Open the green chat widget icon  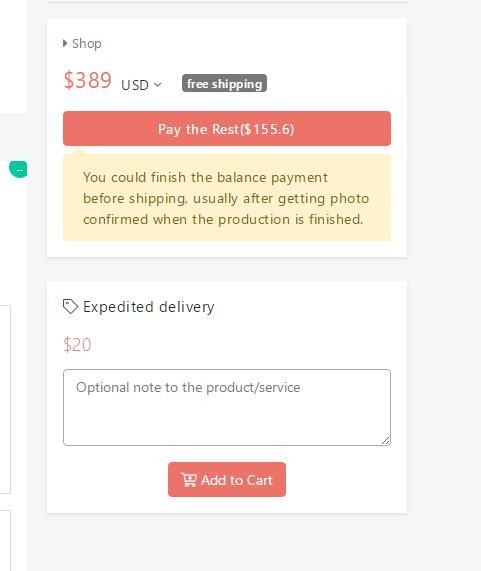tap(19, 169)
